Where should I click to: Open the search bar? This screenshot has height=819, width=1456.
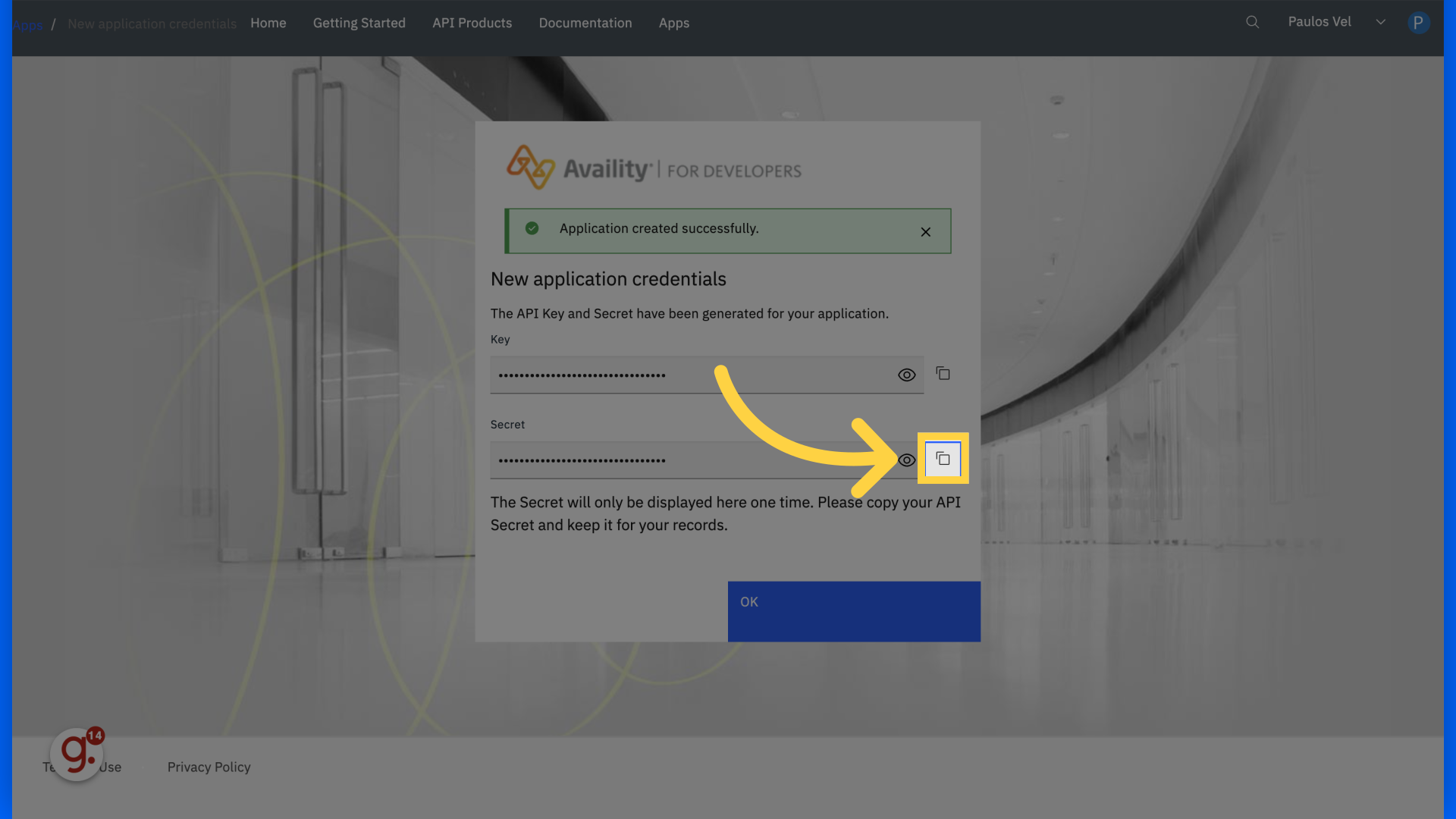[1252, 22]
